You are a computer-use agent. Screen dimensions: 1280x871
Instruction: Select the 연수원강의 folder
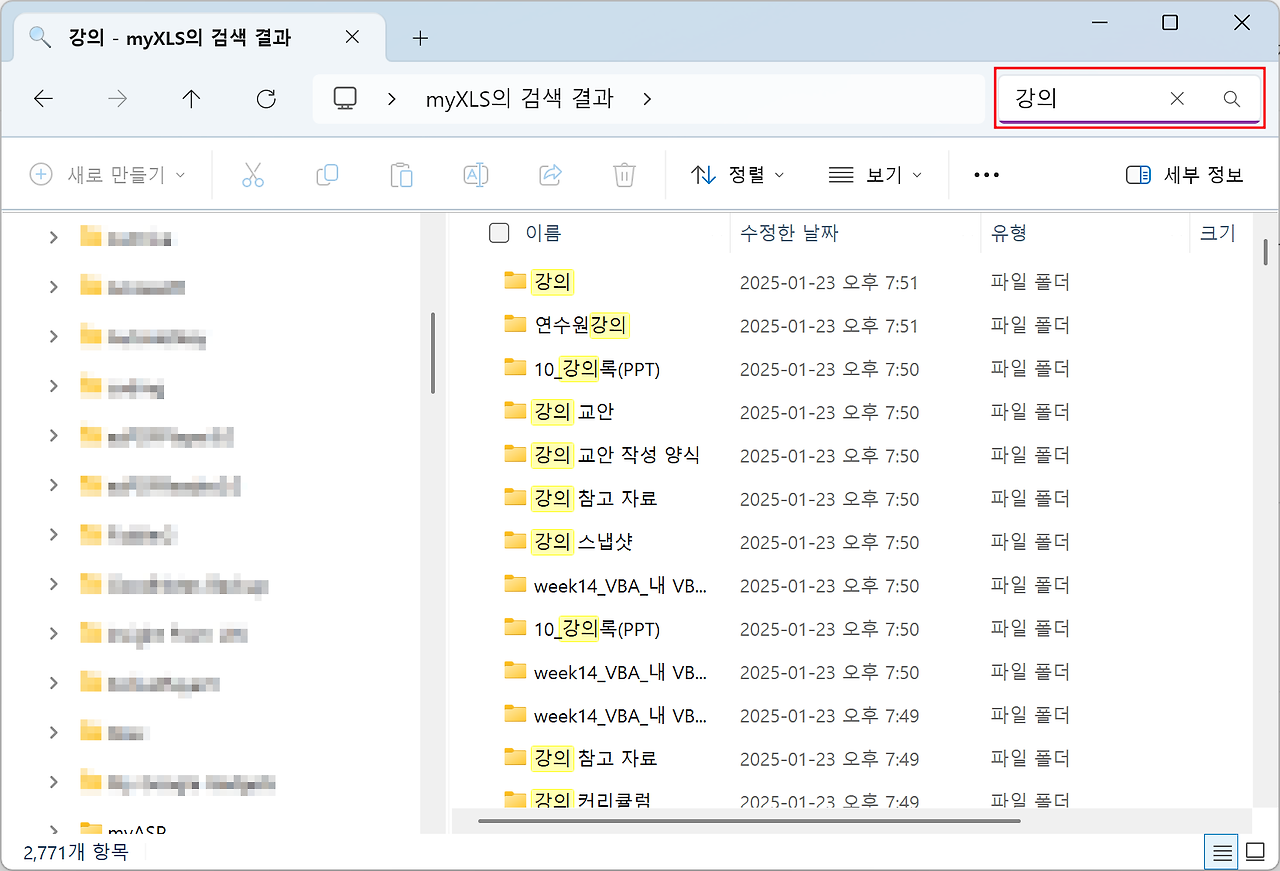[x=580, y=325]
